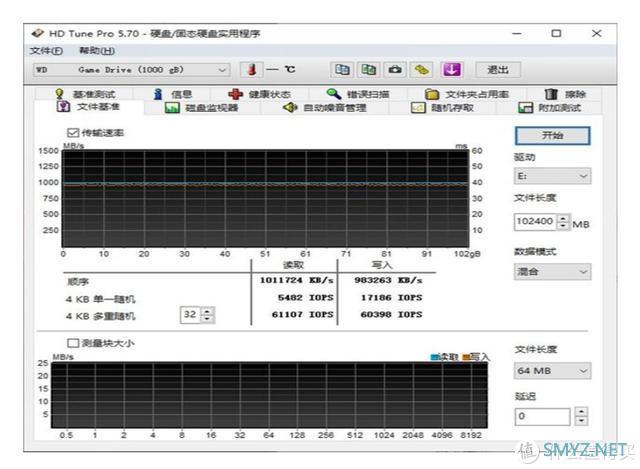
Task: Switch to the 健康状态 tab
Action: coord(260,94)
